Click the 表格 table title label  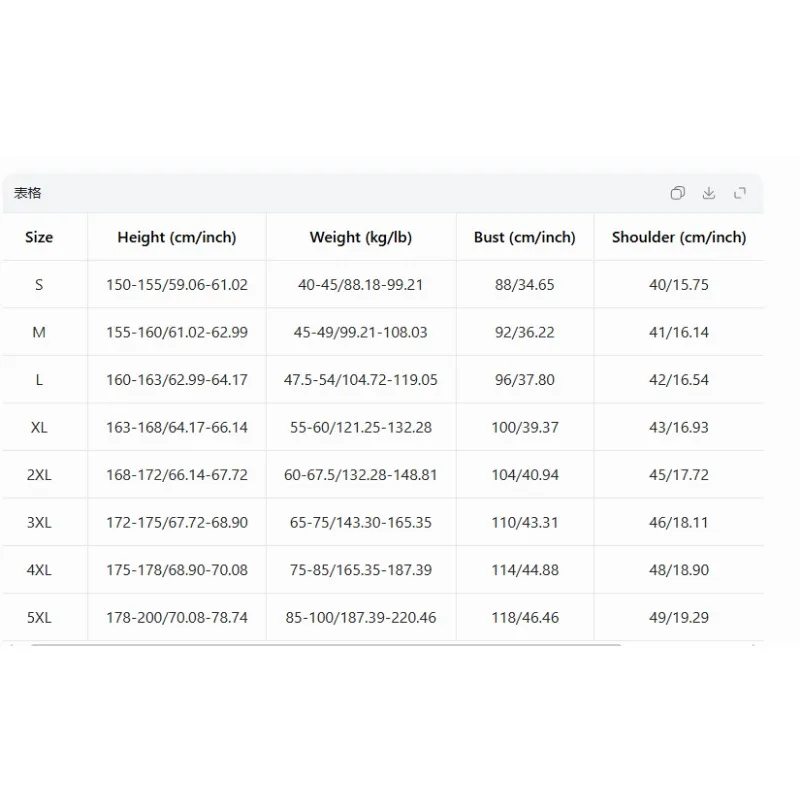[x=28, y=193]
